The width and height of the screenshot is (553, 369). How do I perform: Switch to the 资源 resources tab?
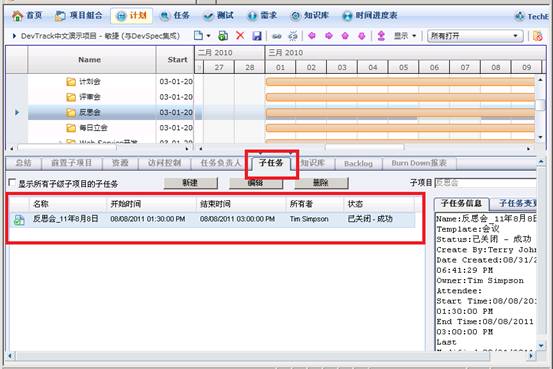click(x=120, y=163)
